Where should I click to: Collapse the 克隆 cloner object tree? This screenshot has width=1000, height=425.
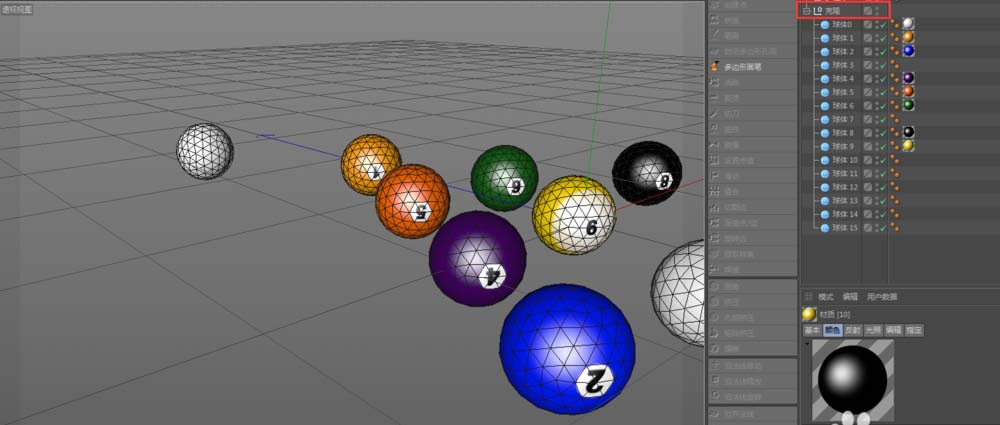click(x=807, y=11)
